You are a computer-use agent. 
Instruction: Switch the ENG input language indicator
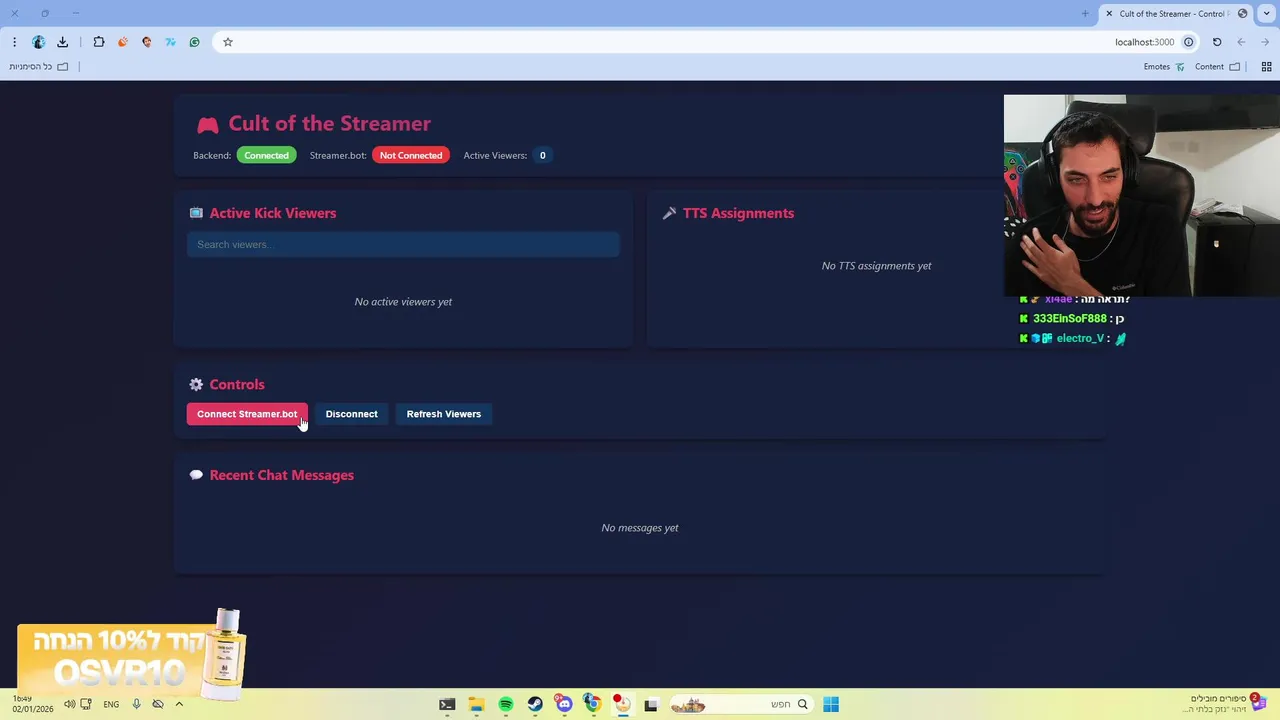tap(111, 704)
